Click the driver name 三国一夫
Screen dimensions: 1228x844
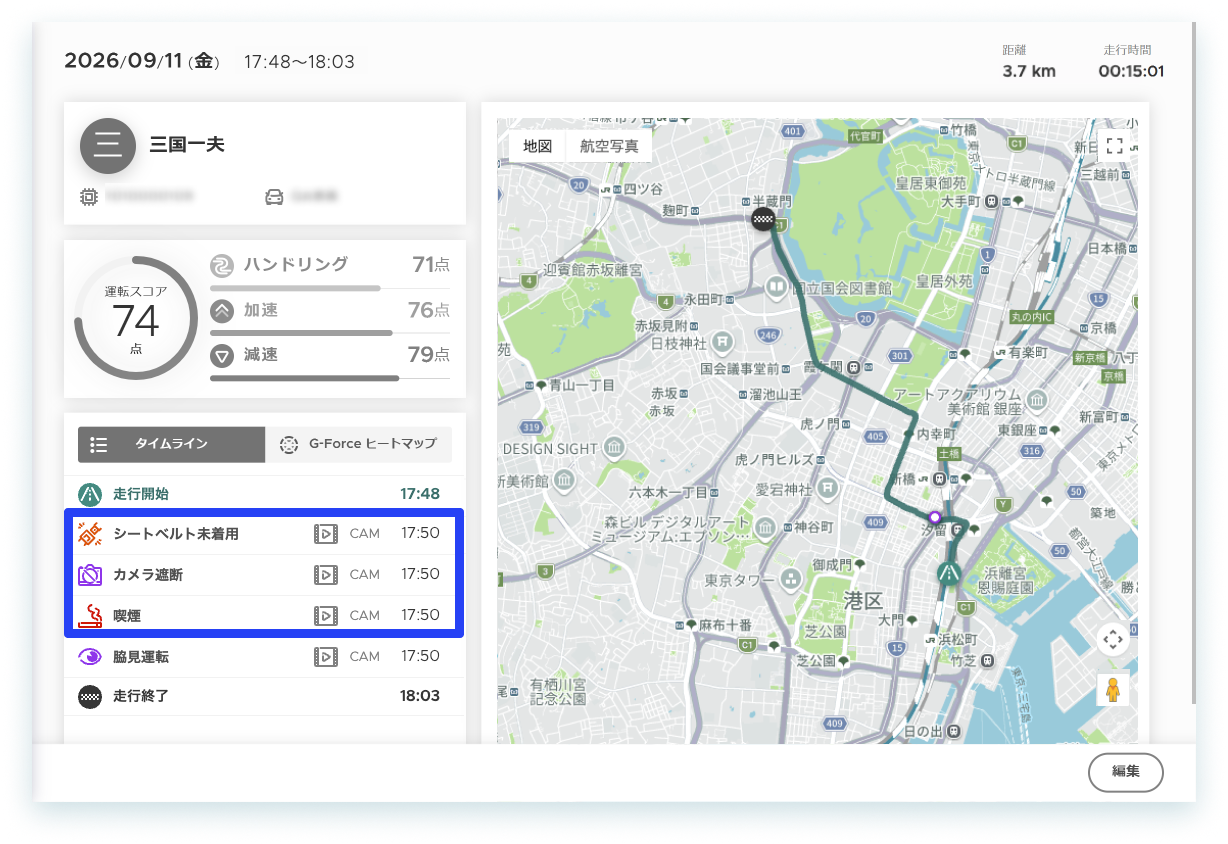[x=187, y=145]
